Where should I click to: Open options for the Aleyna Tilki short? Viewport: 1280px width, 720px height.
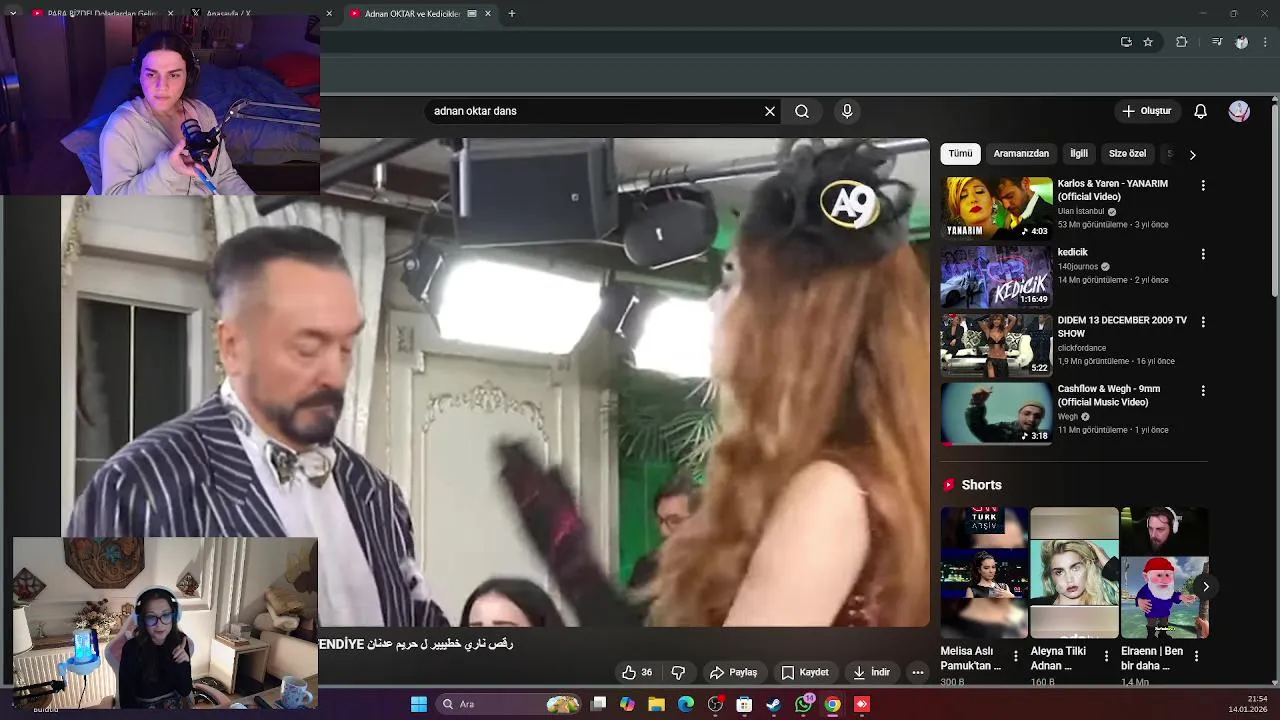1106,656
